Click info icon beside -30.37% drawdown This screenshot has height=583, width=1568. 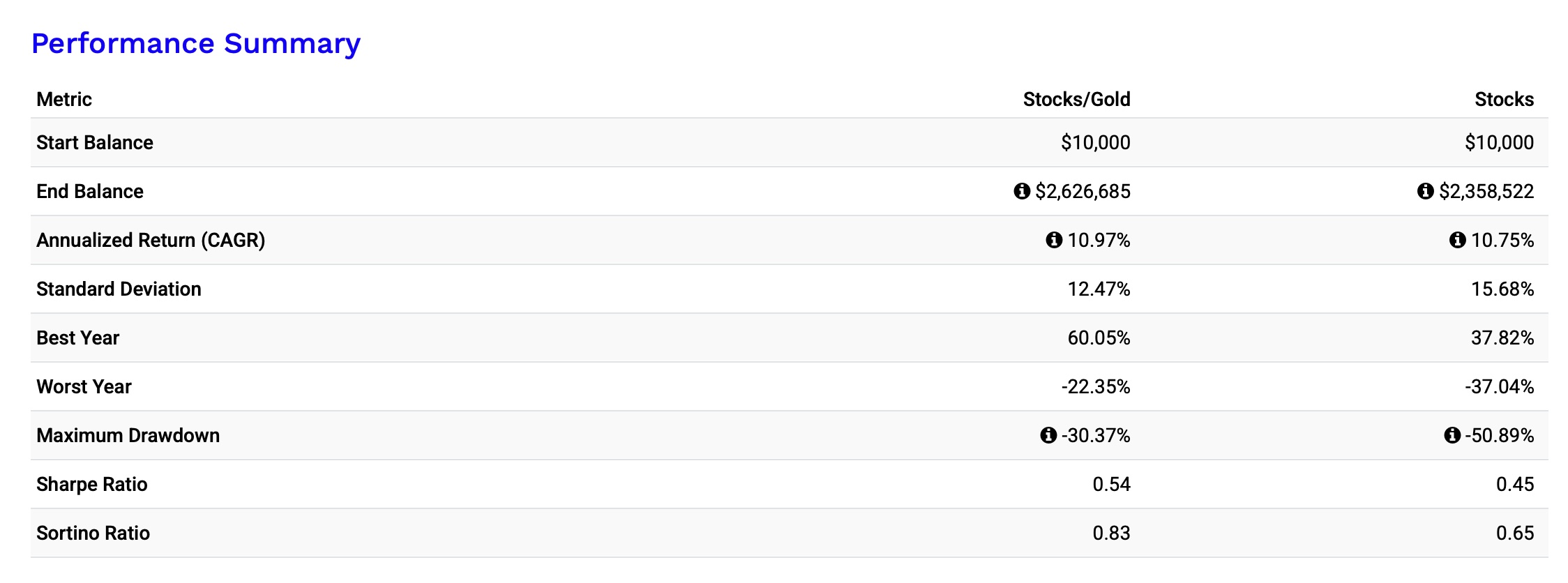tap(1048, 435)
